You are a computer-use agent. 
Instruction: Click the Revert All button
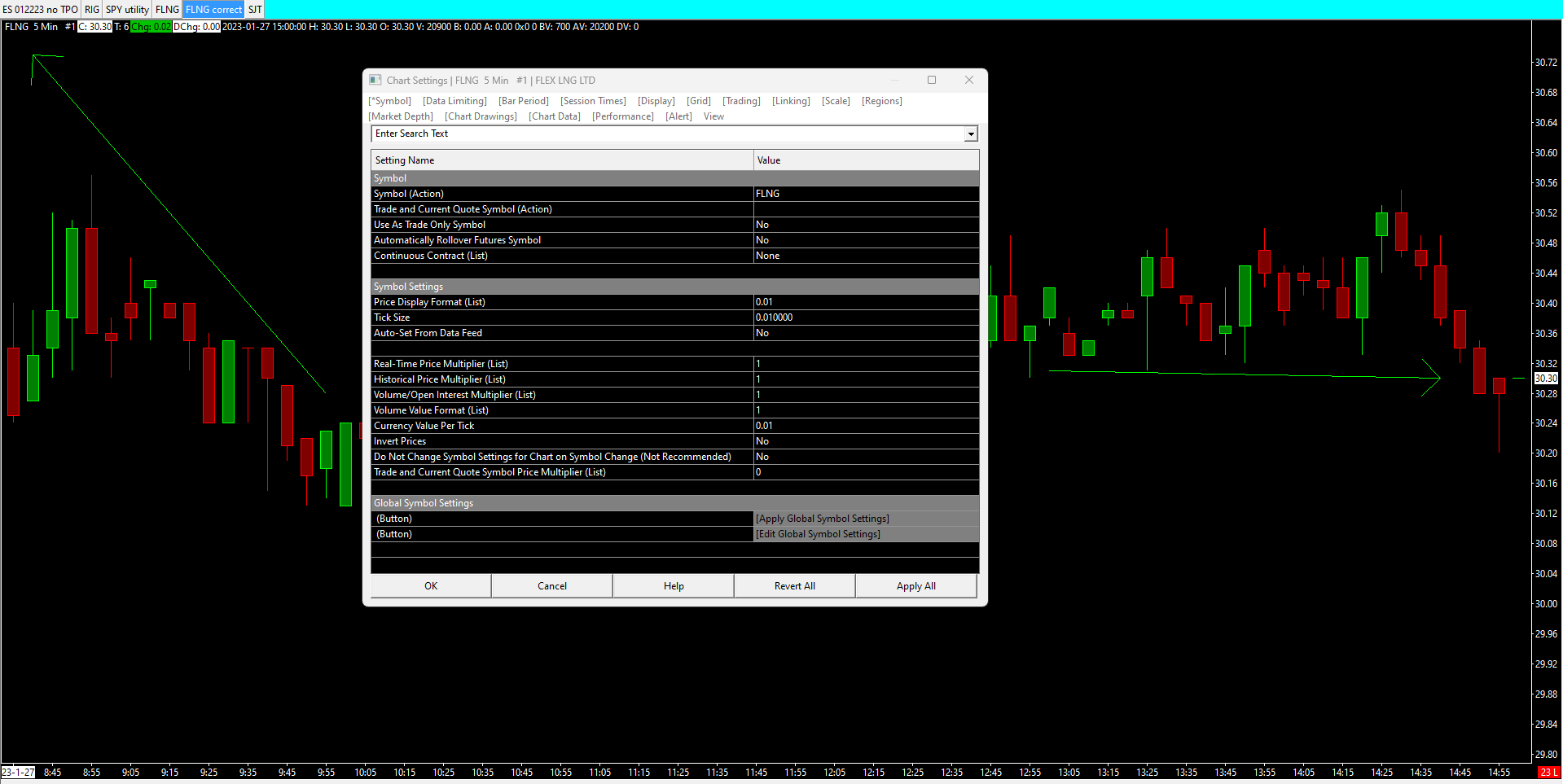pyautogui.click(x=795, y=586)
